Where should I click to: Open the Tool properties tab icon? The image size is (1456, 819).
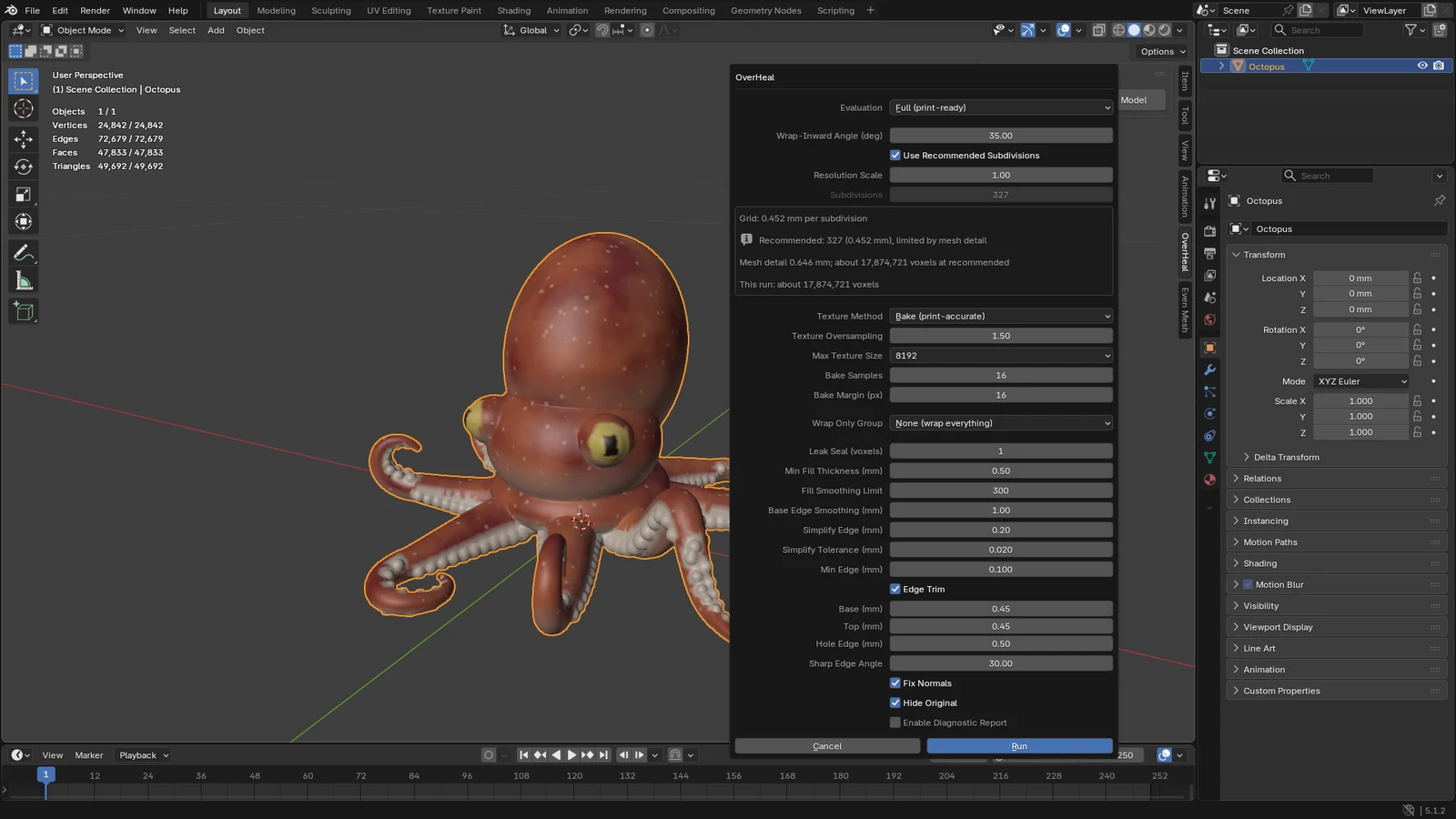point(1209,203)
